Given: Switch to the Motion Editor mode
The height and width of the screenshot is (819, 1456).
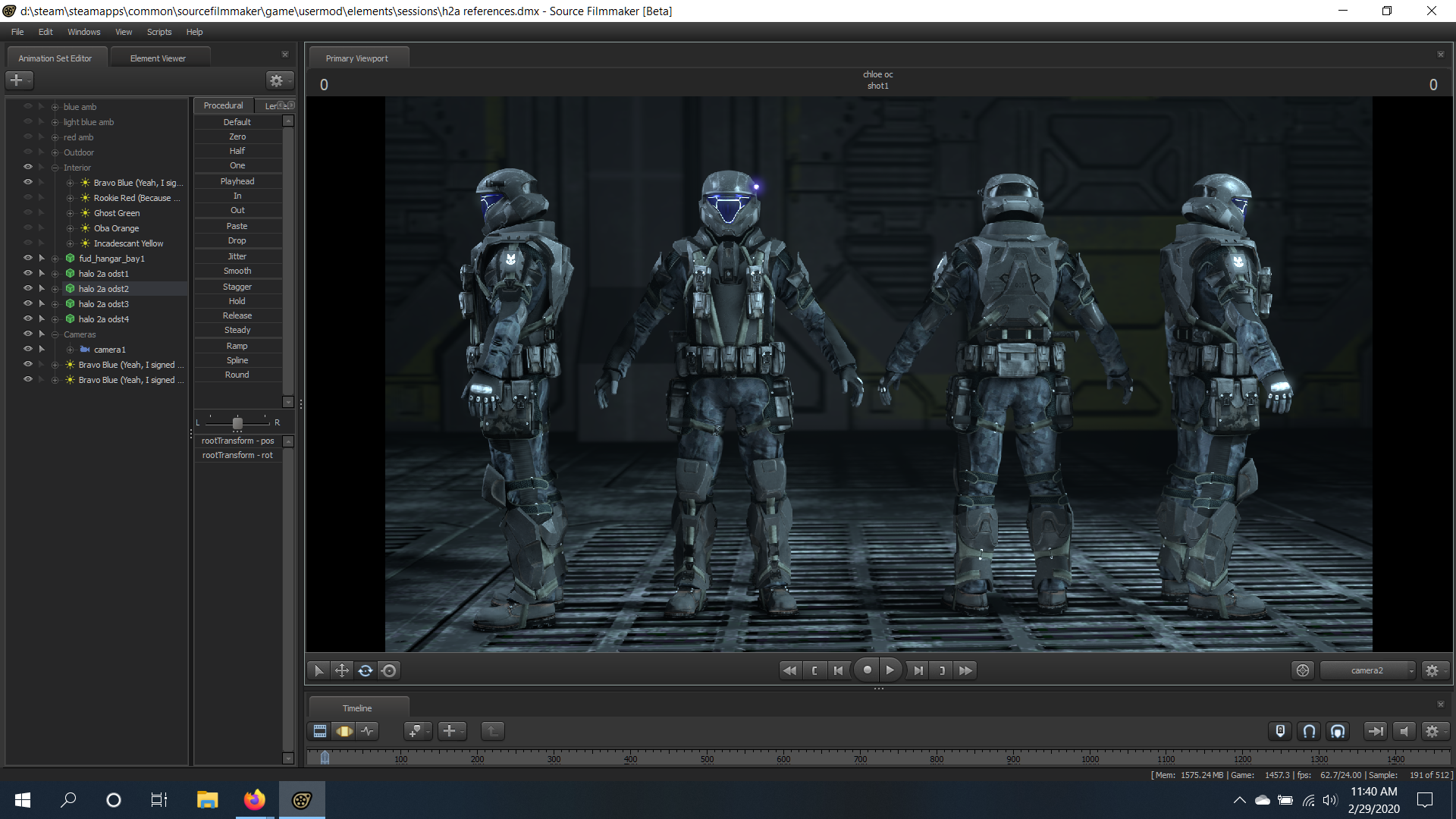Looking at the screenshot, I should 344,731.
